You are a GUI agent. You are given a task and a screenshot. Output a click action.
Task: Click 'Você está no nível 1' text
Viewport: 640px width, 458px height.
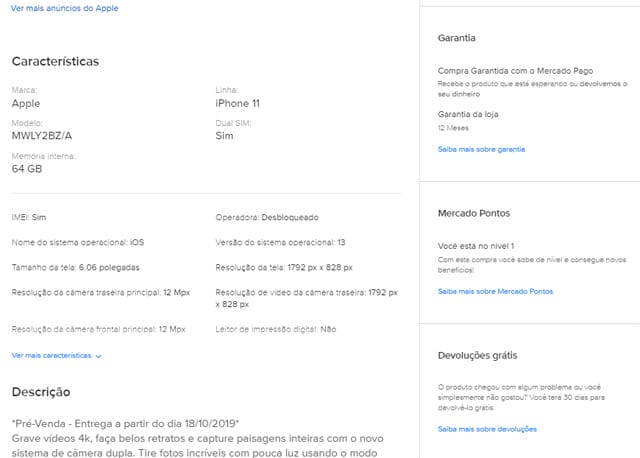[x=476, y=246]
